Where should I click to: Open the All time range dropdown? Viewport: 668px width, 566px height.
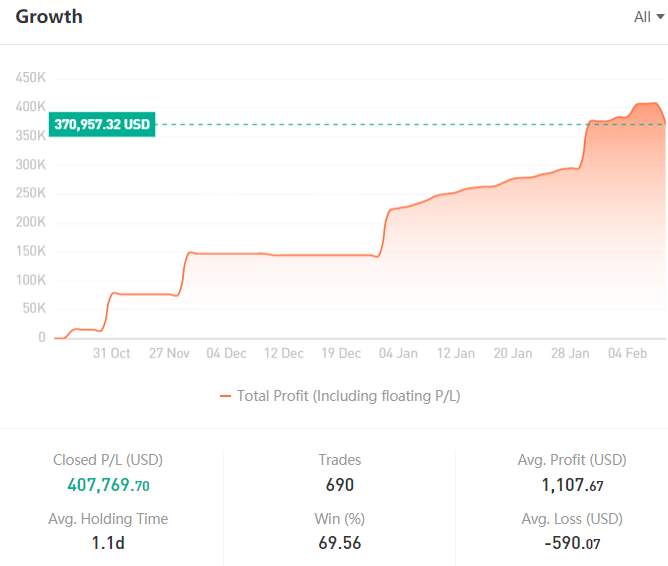click(x=649, y=17)
